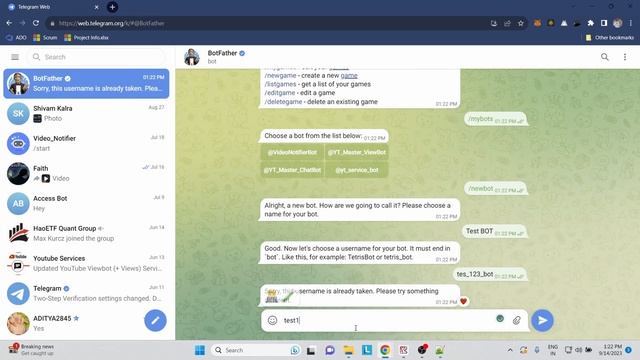Search within BotFather conversation
Image resolution: width=640 pixels, height=360 pixels.
604,57
